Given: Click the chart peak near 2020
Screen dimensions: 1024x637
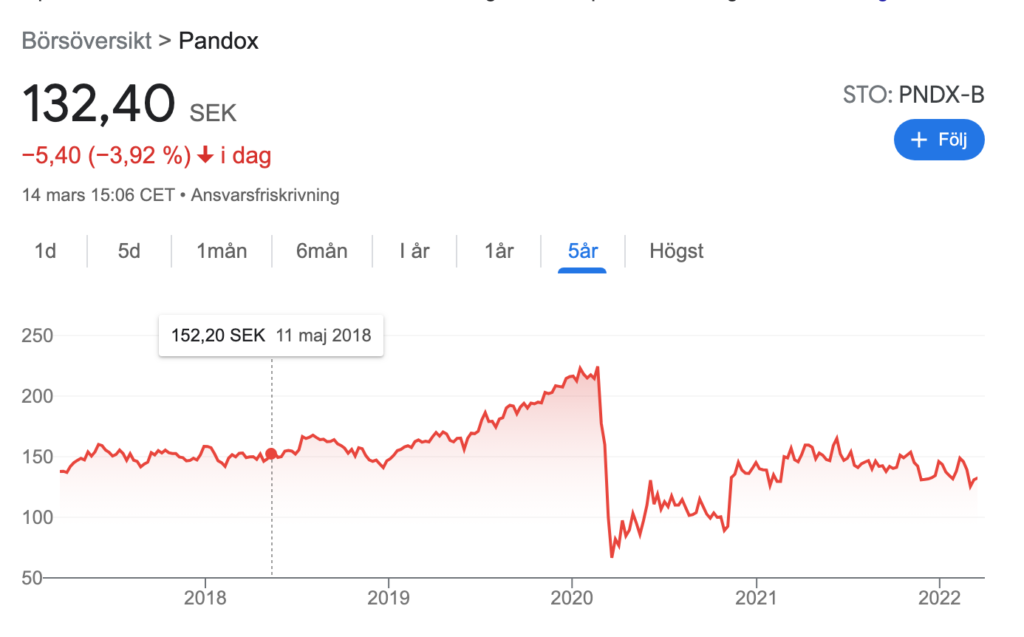Looking at the screenshot, I should coord(597,368).
